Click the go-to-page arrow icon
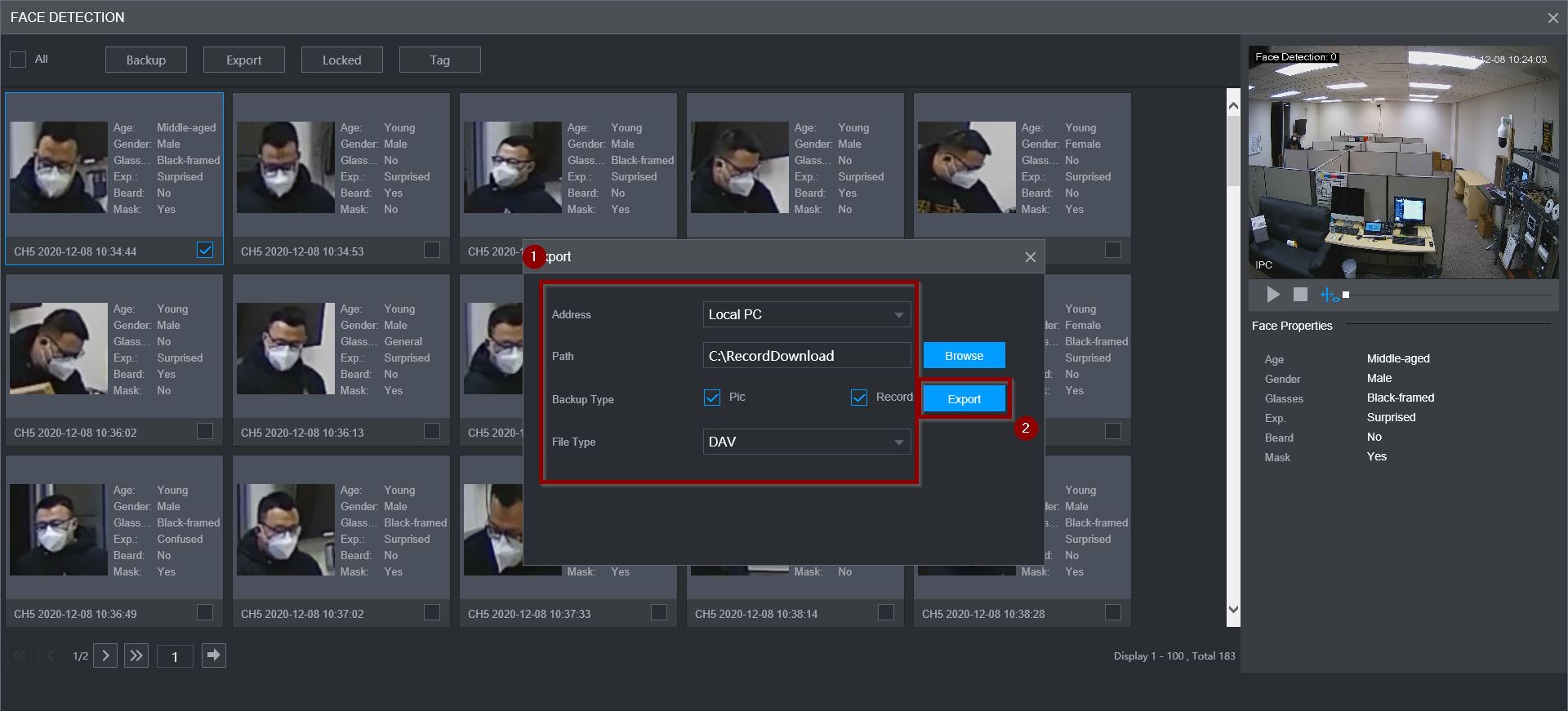 point(214,655)
